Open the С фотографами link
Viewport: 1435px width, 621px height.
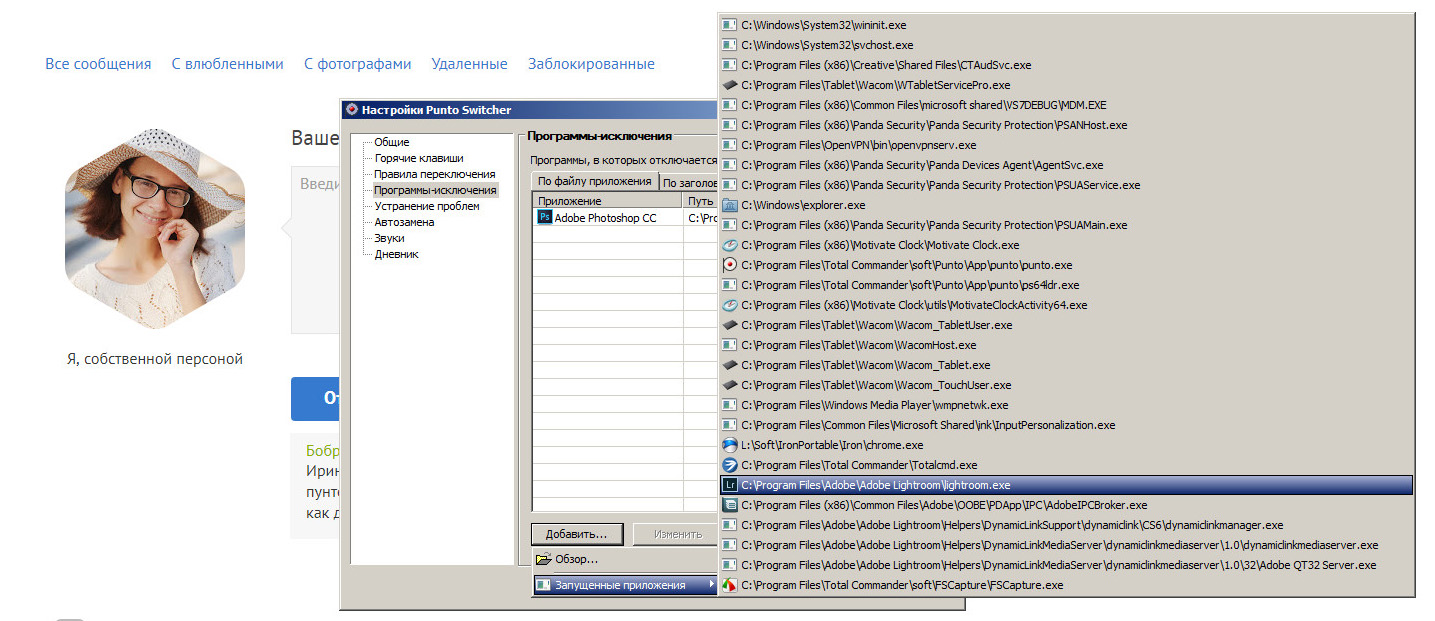pos(358,64)
